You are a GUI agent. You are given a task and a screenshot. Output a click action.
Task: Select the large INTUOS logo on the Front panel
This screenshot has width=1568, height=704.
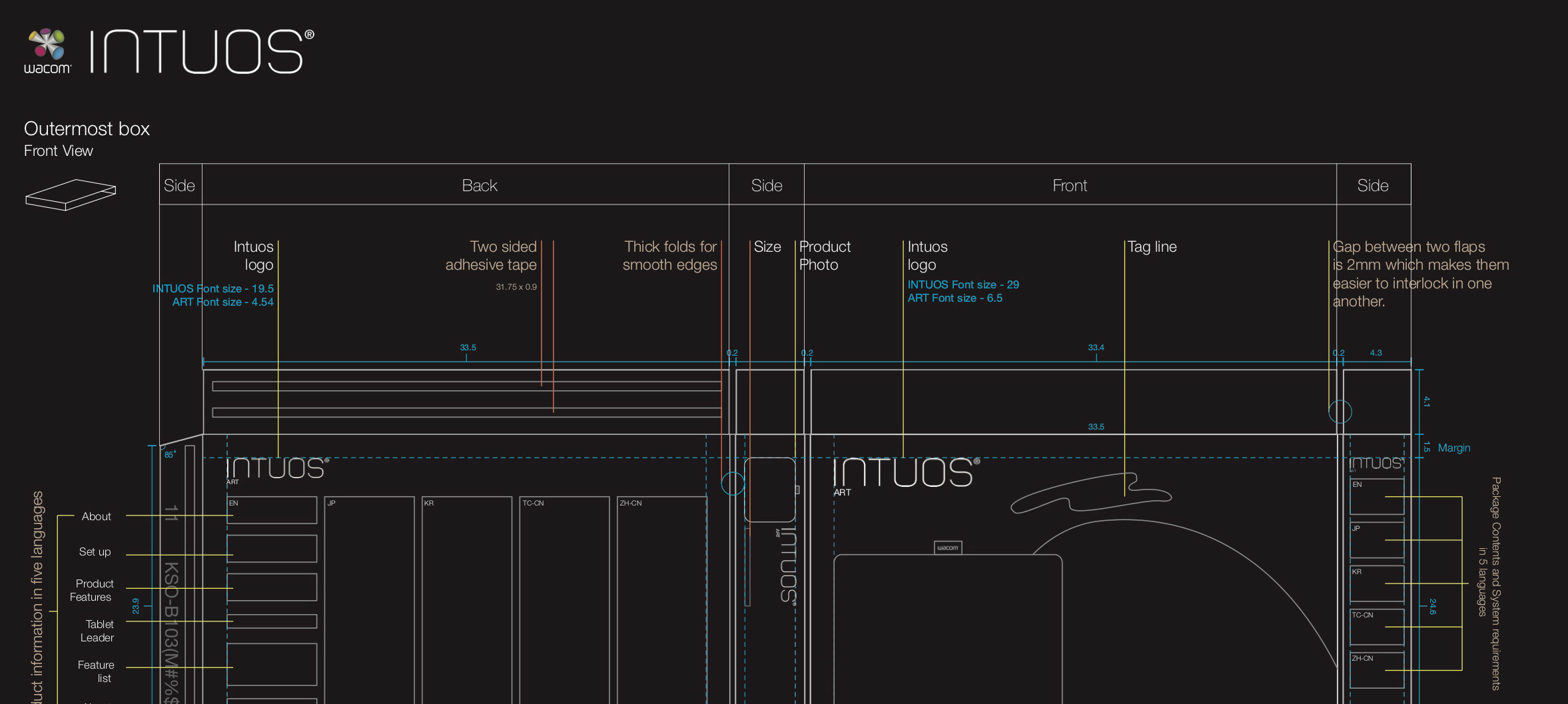pos(906,472)
